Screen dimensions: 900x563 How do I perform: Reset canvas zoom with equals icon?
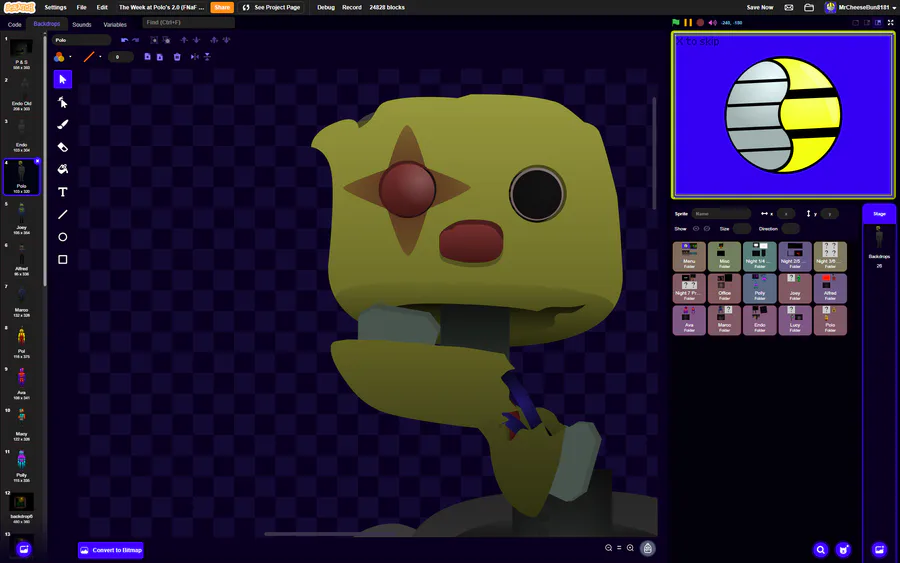coord(619,548)
